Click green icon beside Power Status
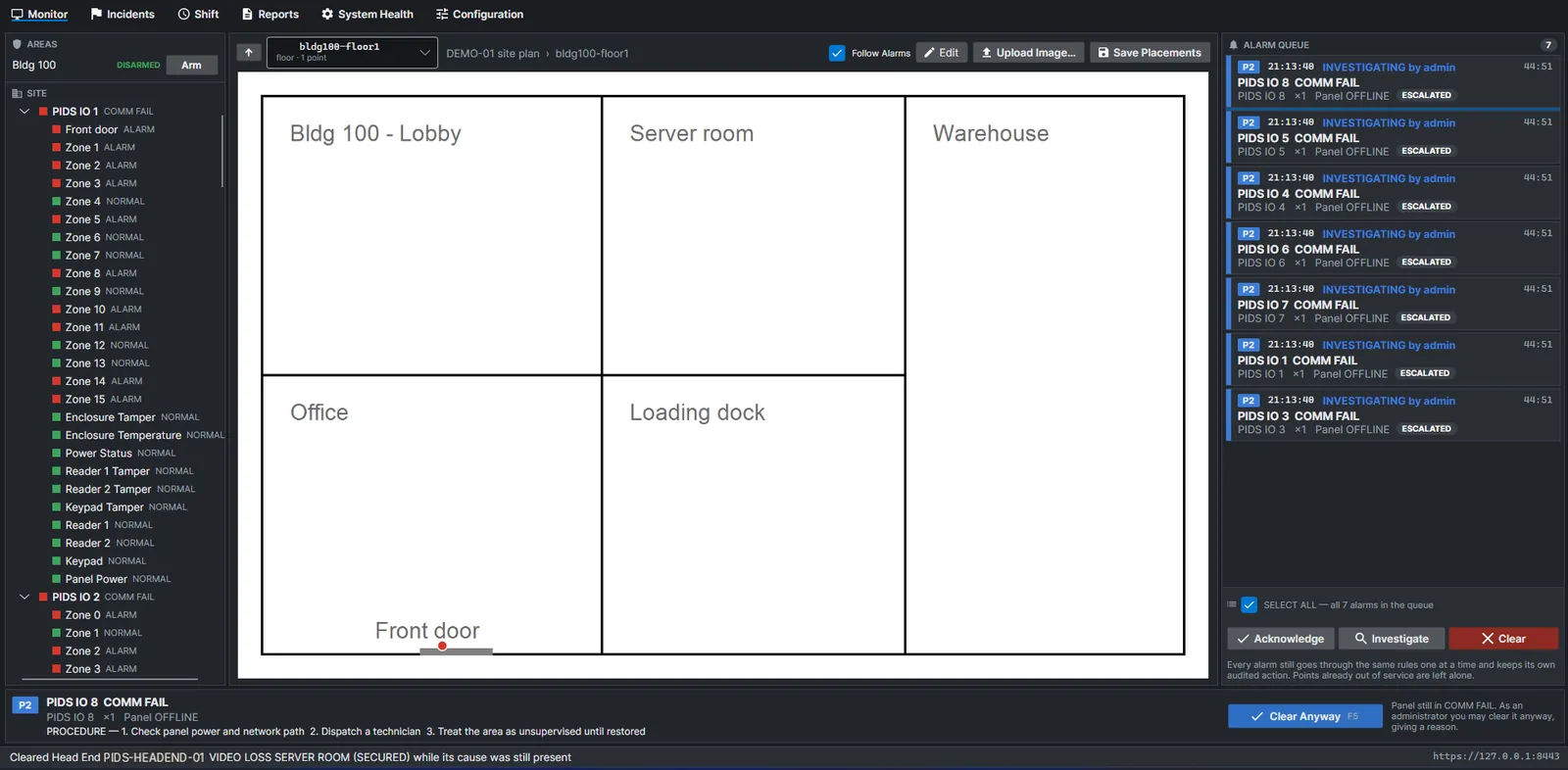 pyautogui.click(x=56, y=453)
